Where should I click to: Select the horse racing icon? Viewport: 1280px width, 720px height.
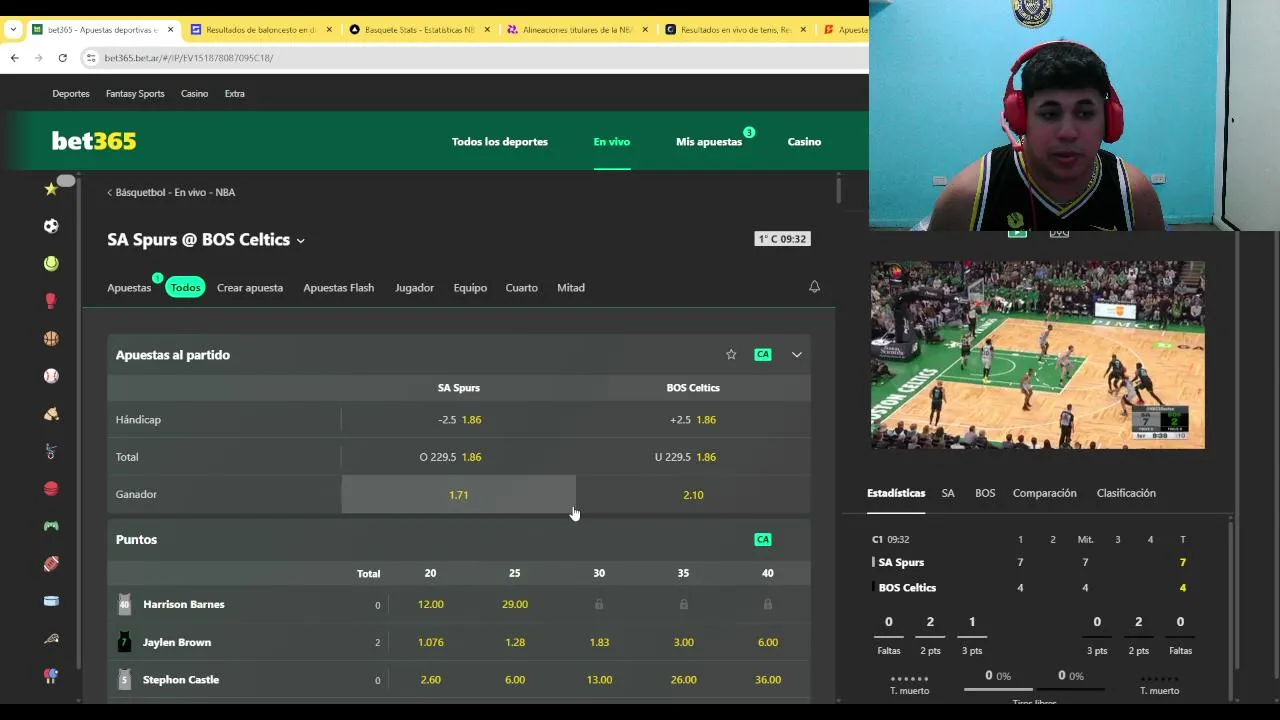(51, 413)
